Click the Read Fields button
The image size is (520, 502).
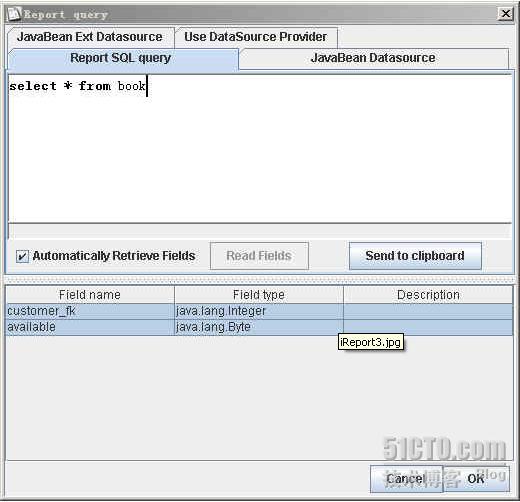point(259,256)
